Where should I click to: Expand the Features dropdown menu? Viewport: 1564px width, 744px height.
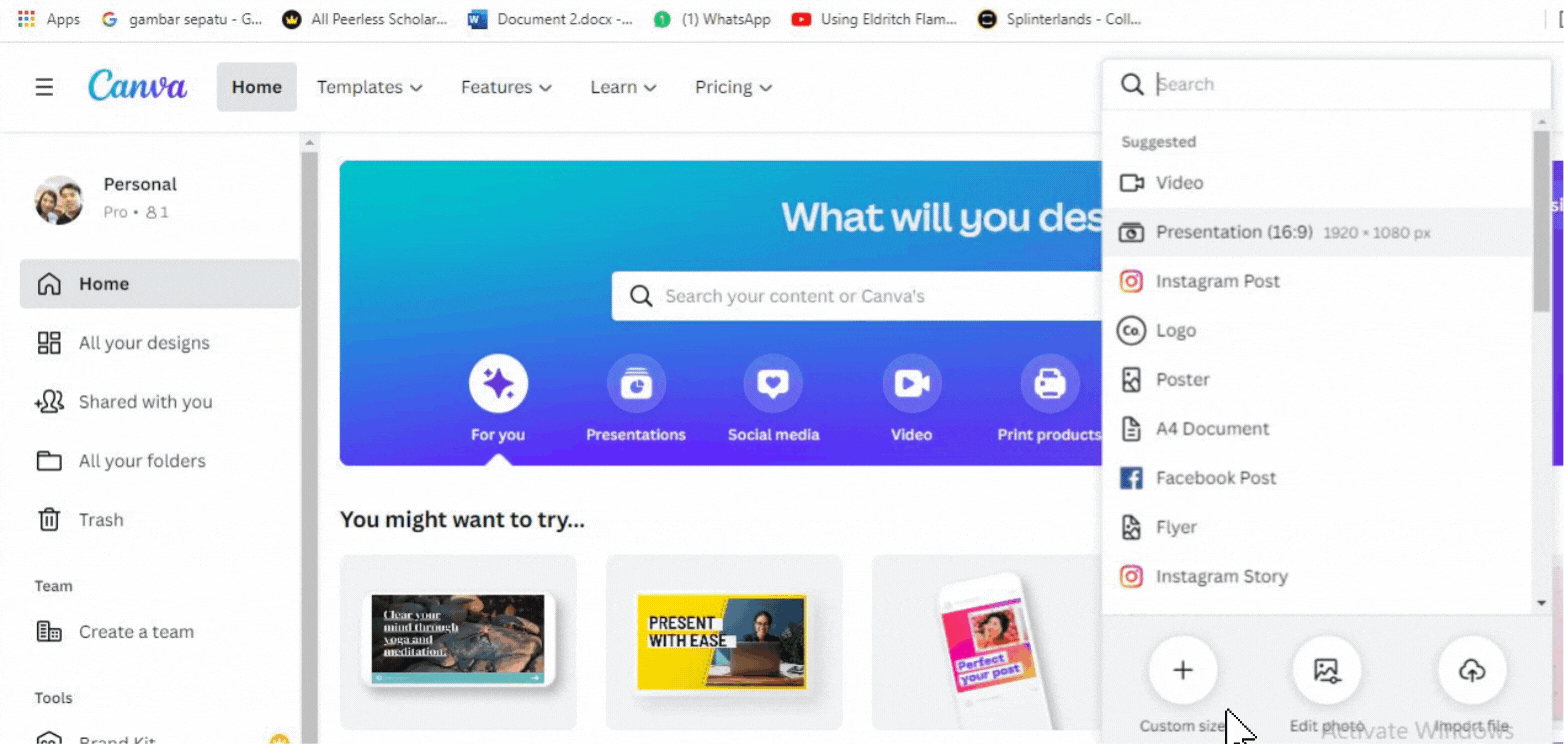point(506,87)
